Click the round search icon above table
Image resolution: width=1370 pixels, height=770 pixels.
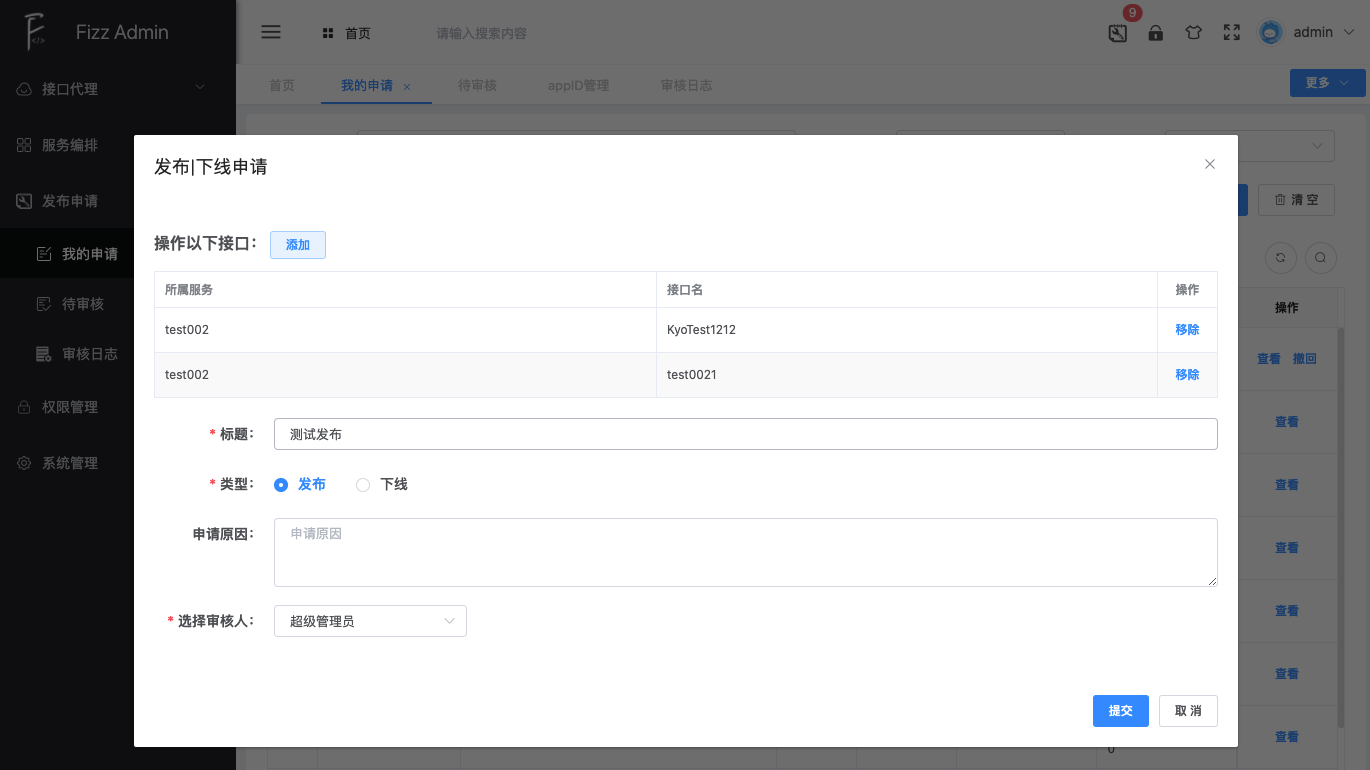[1320, 258]
